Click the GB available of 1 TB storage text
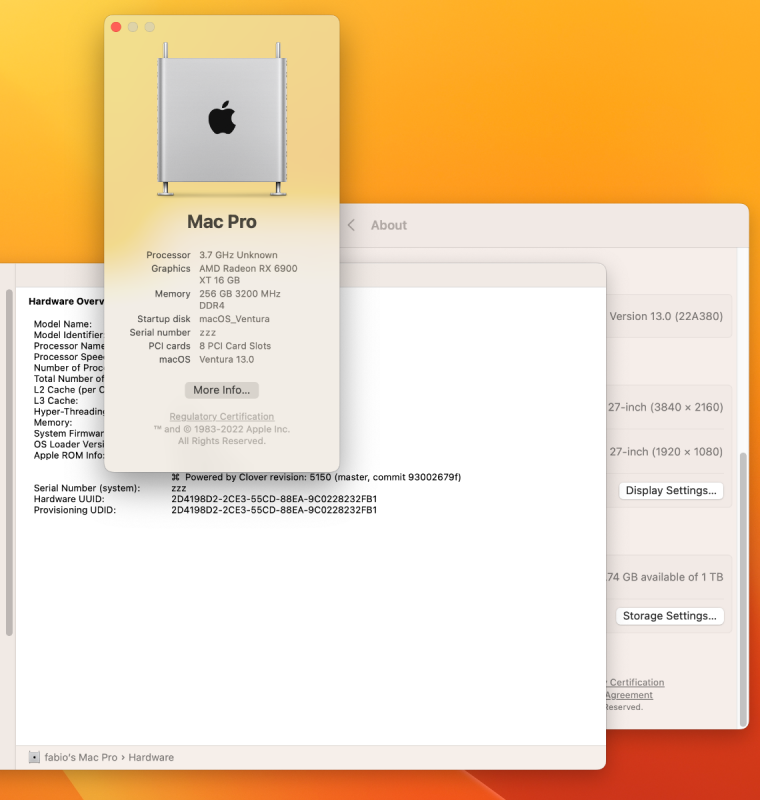Image resolution: width=760 pixels, height=800 pixels. 665,577
